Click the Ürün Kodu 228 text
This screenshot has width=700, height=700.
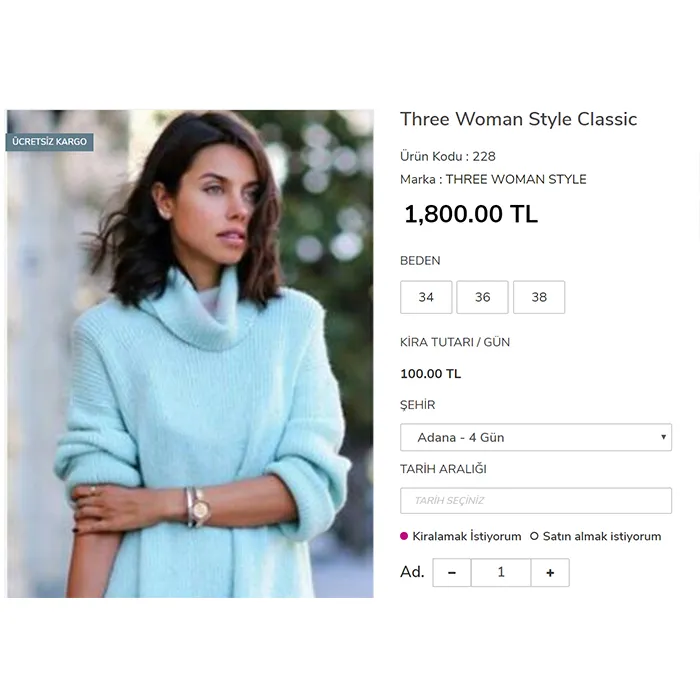[448, 156]
